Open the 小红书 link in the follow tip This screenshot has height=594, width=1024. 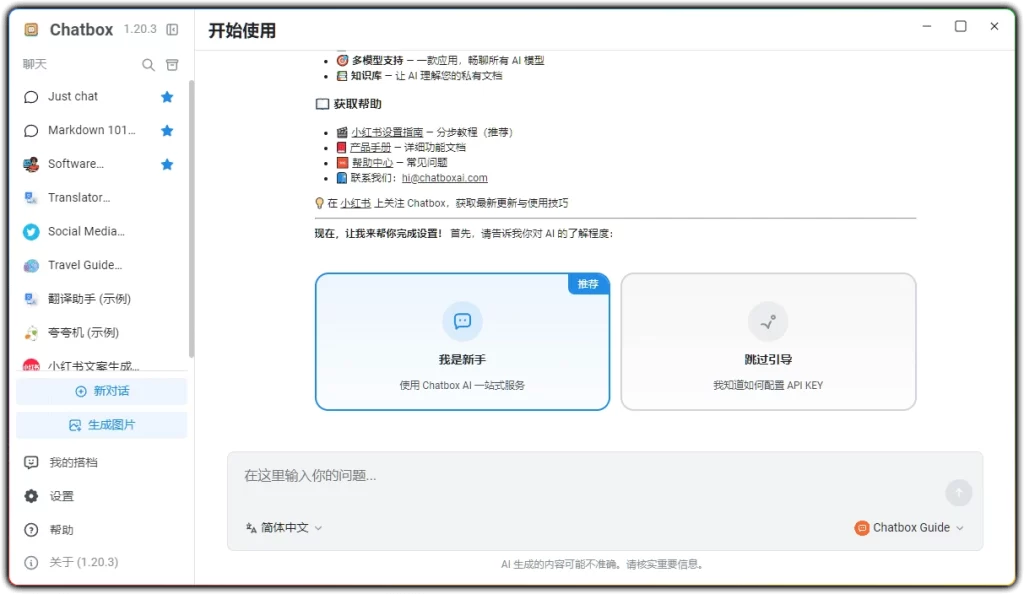pyautogui.click(x=355, y=204)
